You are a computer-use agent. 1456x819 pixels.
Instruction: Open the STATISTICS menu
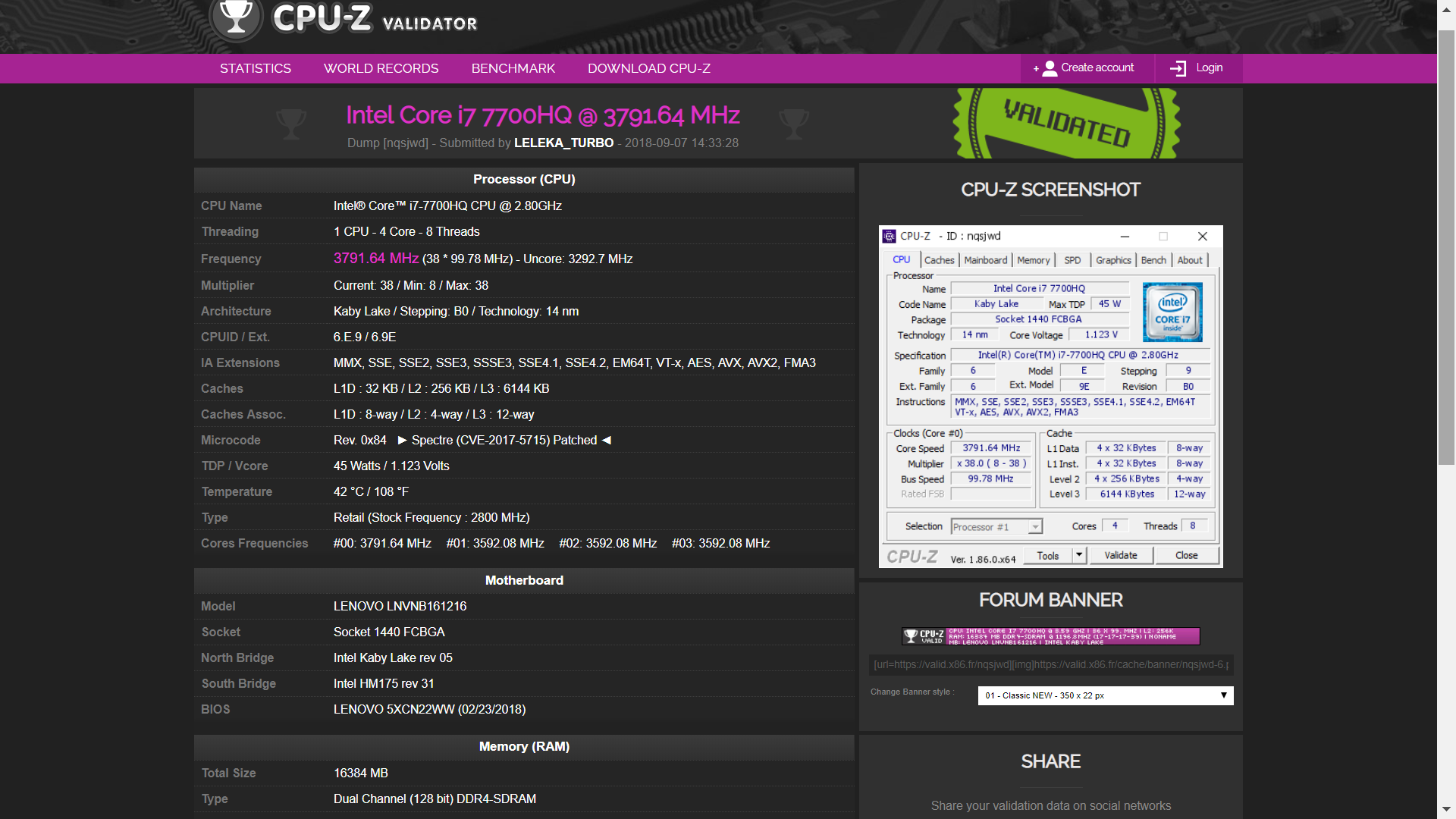(256, 68)
